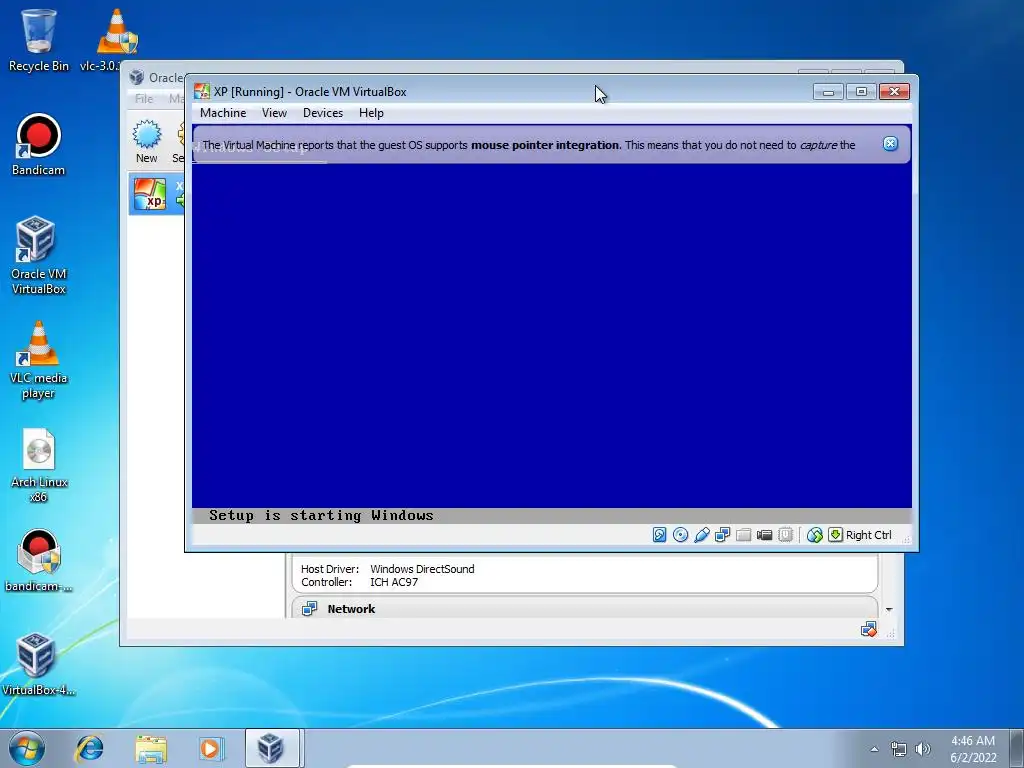Open the Machine menu
The height and width of the screenshot is (768, 1024).
click(x=223, y=113)
